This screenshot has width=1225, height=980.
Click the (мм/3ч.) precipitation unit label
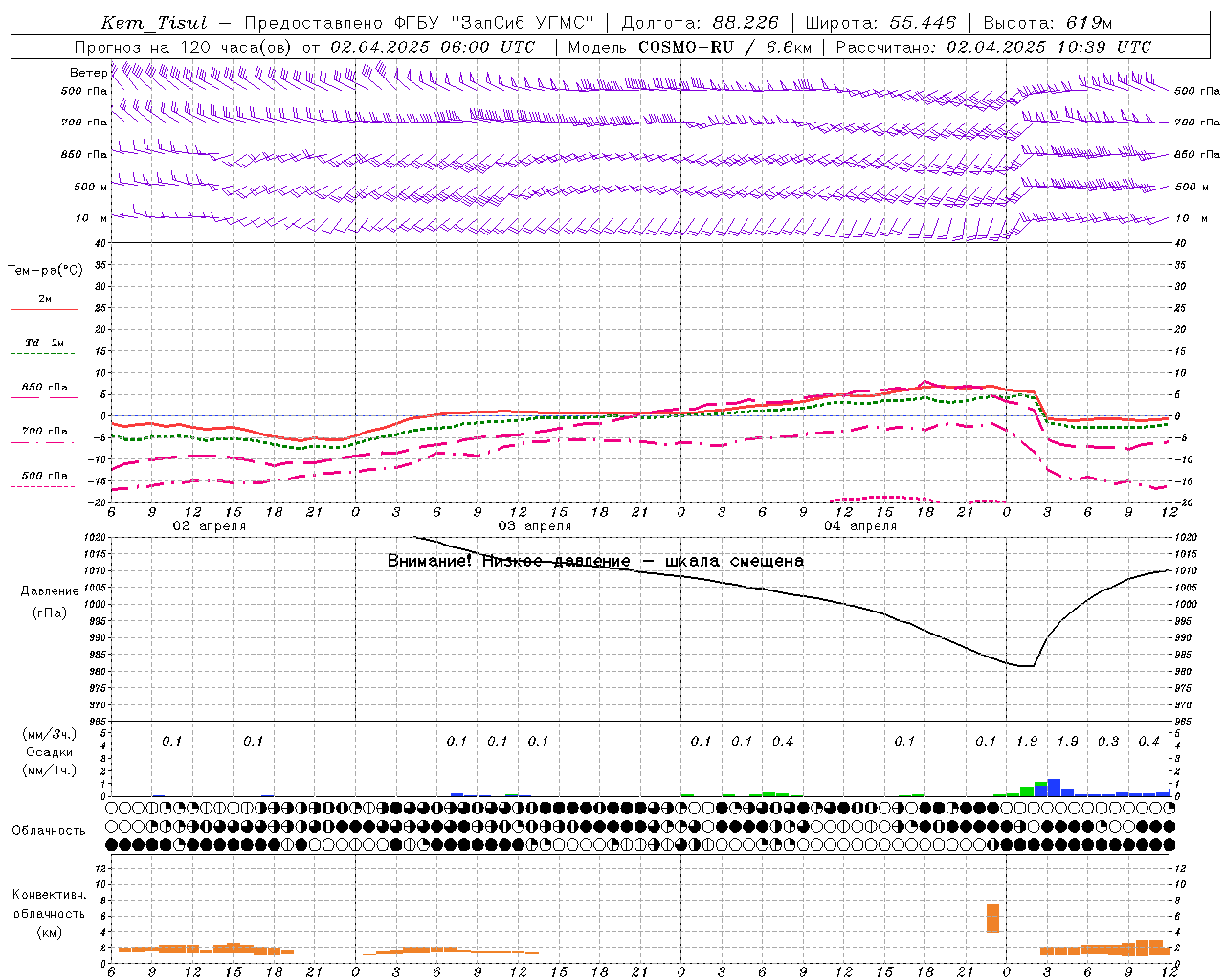point(50,734)
